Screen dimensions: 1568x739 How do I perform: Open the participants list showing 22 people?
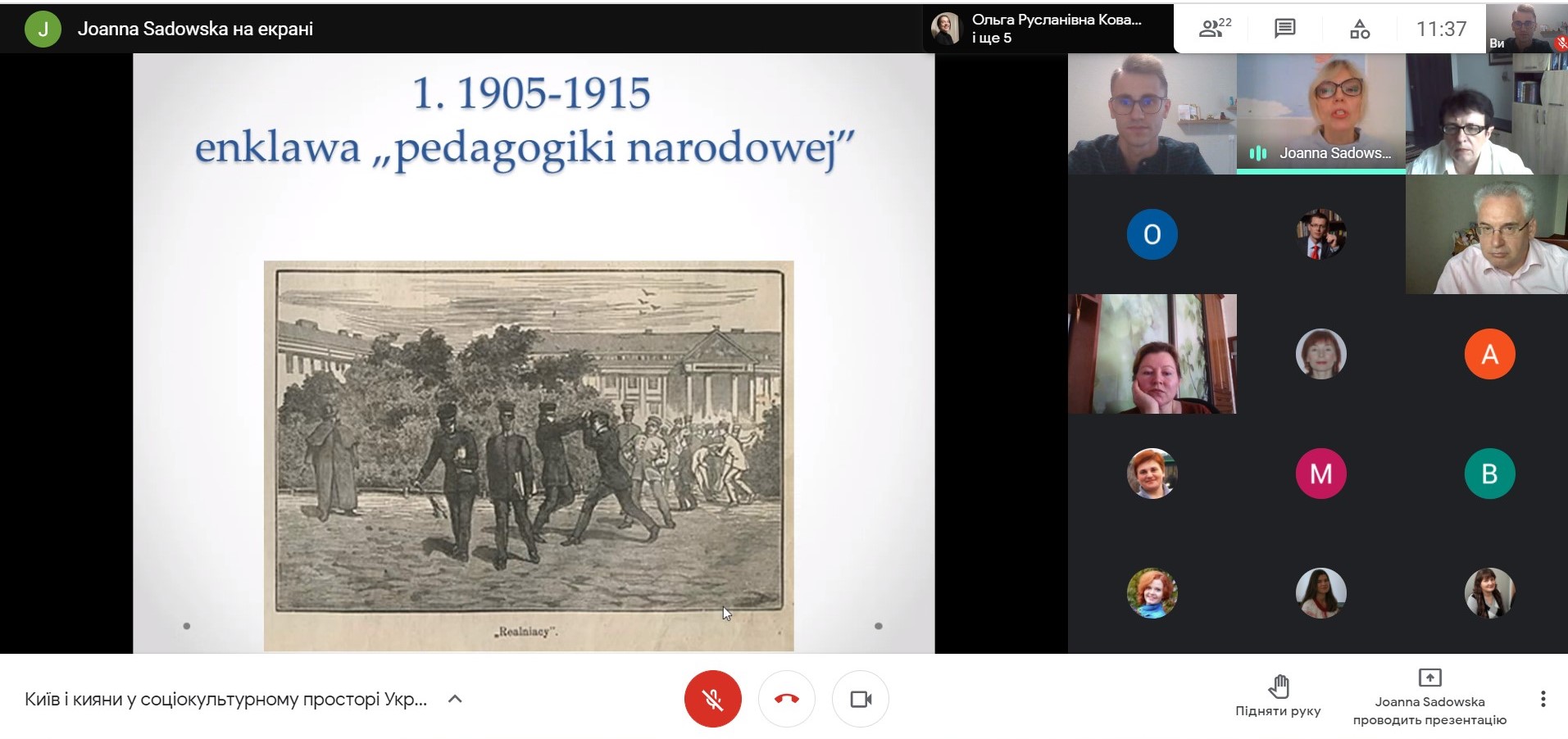click(1214, 29)
